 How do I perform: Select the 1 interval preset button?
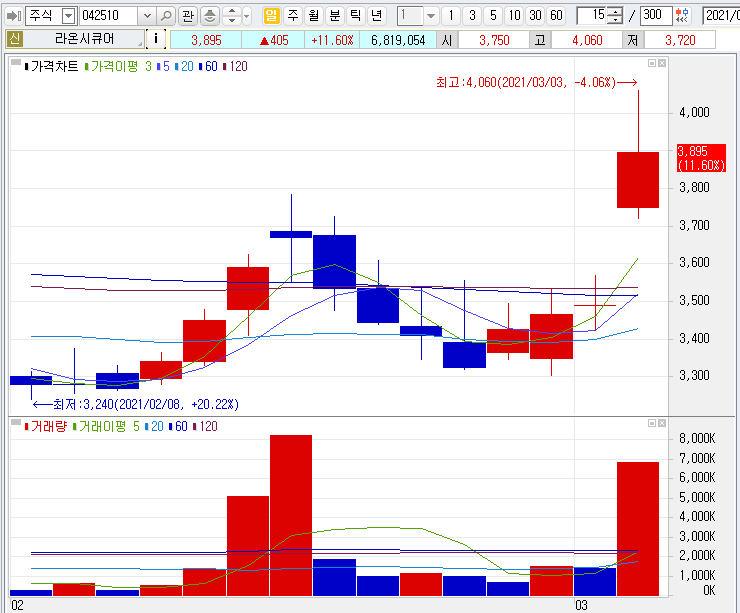pos(451,16)
